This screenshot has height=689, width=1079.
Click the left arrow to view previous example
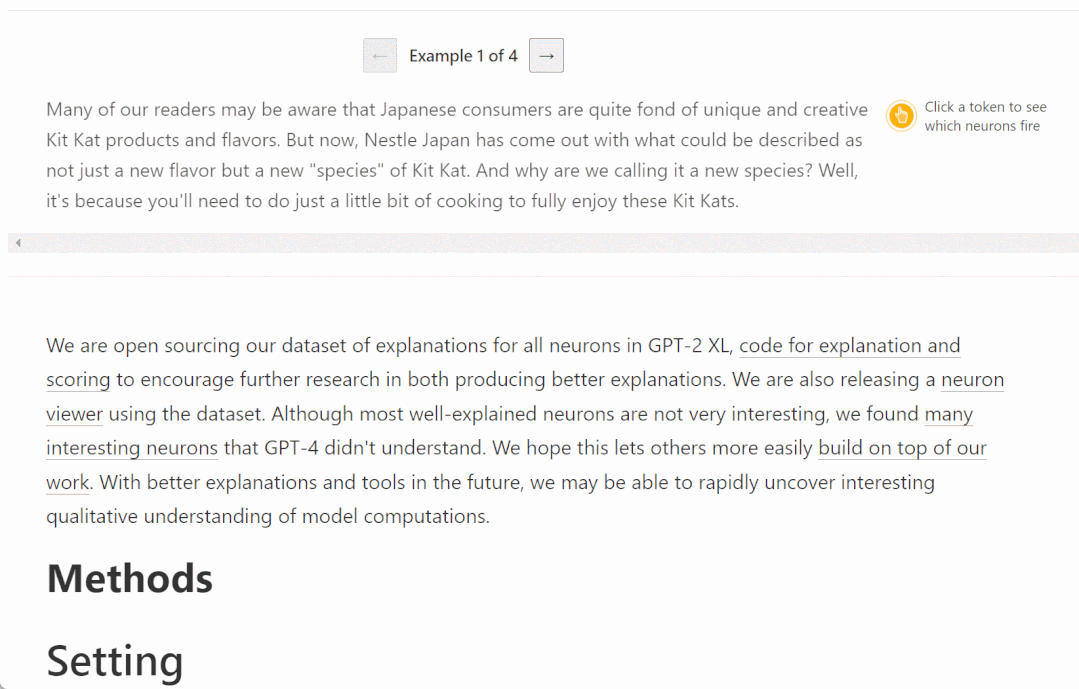(x=380, y=55)
